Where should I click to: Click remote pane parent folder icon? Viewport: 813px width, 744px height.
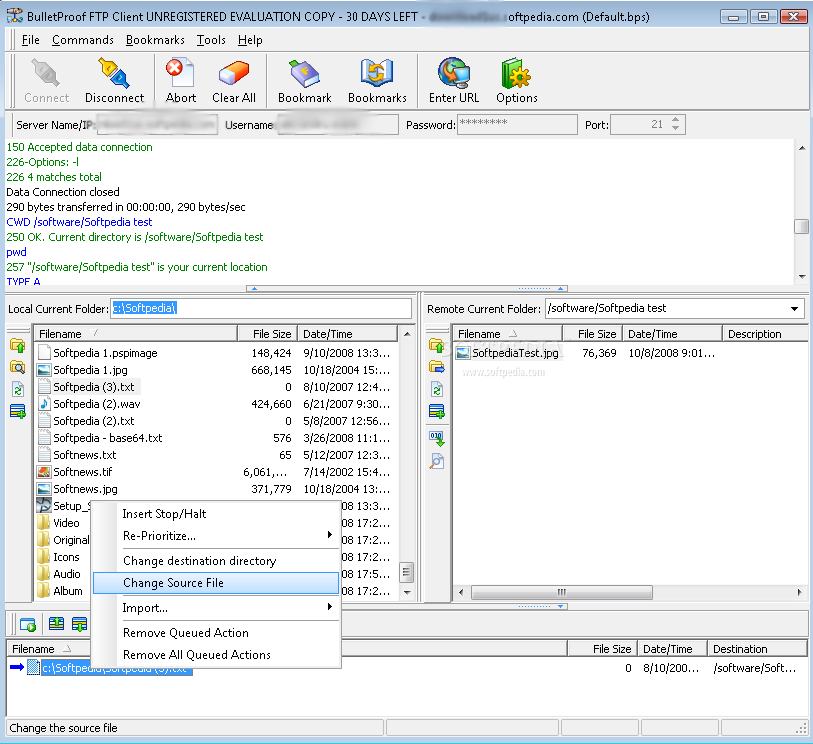click(437, 345)
